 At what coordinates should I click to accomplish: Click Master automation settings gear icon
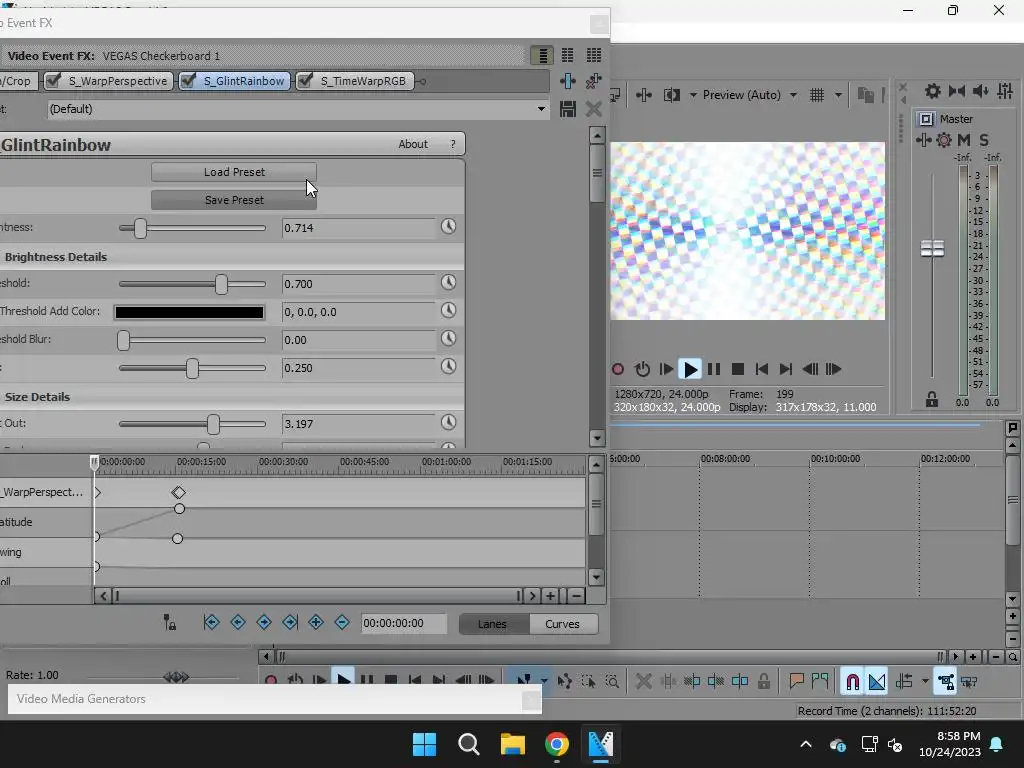[x=944, y=140]
